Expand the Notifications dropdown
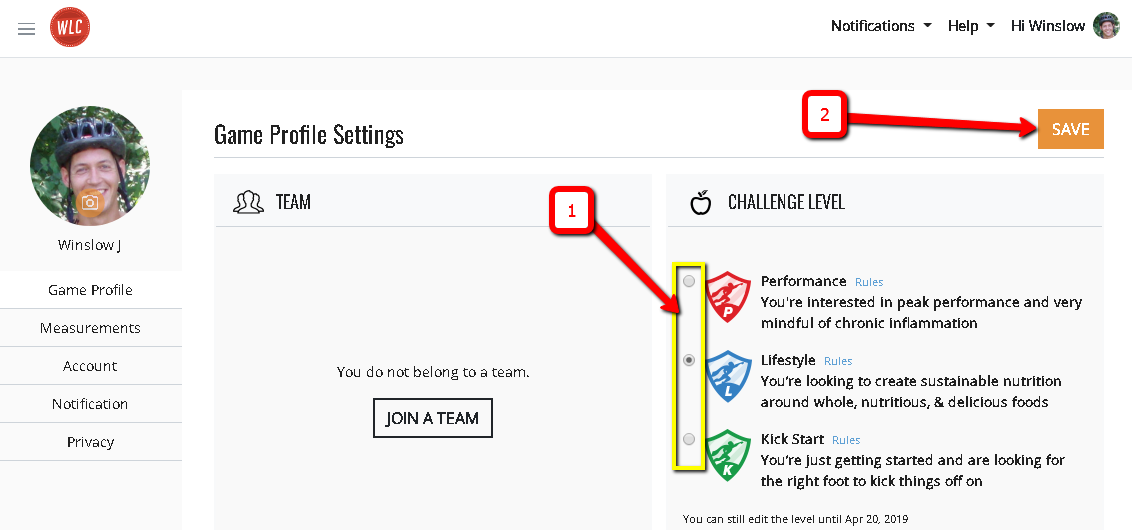This screenshot has width=1132, height=530. coord(881,26)
